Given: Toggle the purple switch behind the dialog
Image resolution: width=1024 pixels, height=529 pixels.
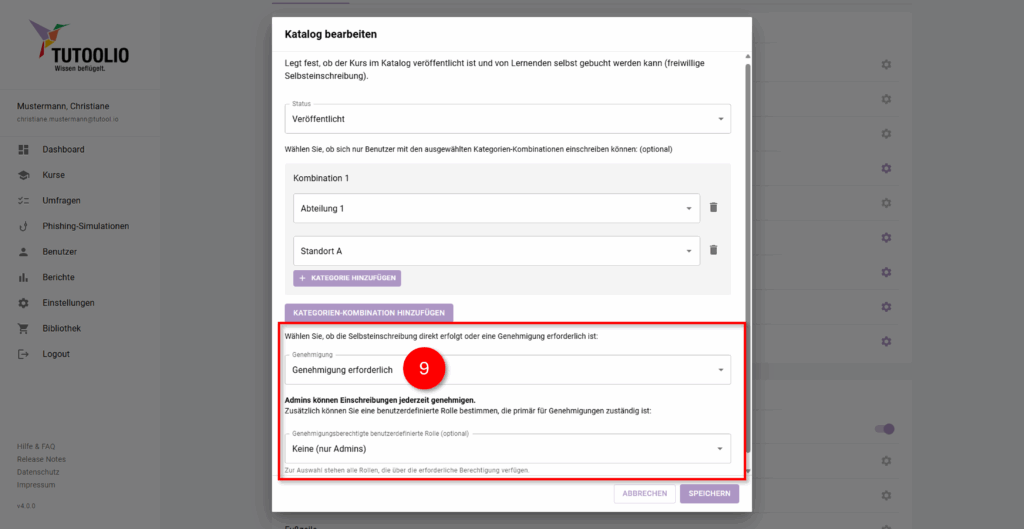Looking at the screenshot, I should pos(885,429).
